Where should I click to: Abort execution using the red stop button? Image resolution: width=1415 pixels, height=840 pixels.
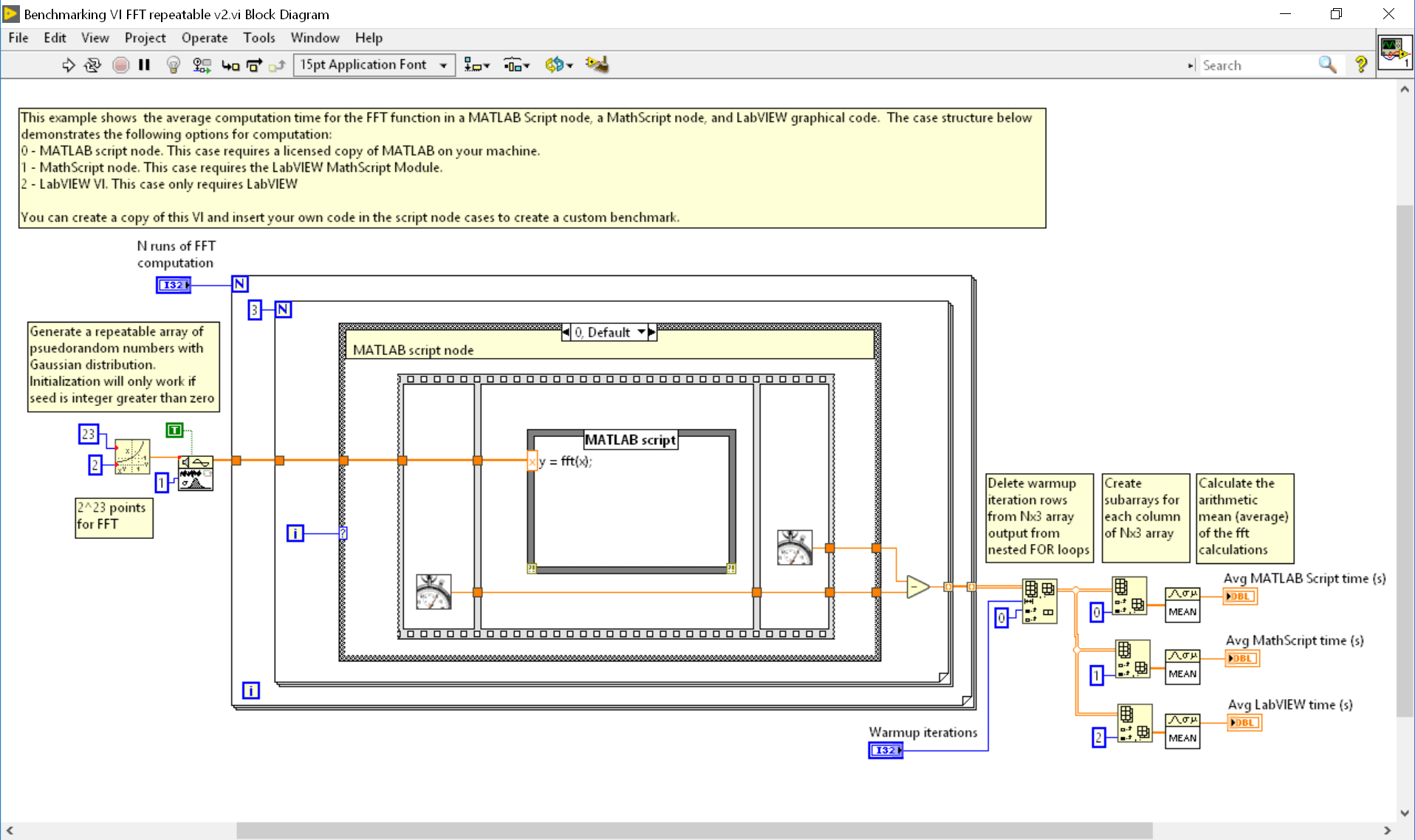(120, 65)
